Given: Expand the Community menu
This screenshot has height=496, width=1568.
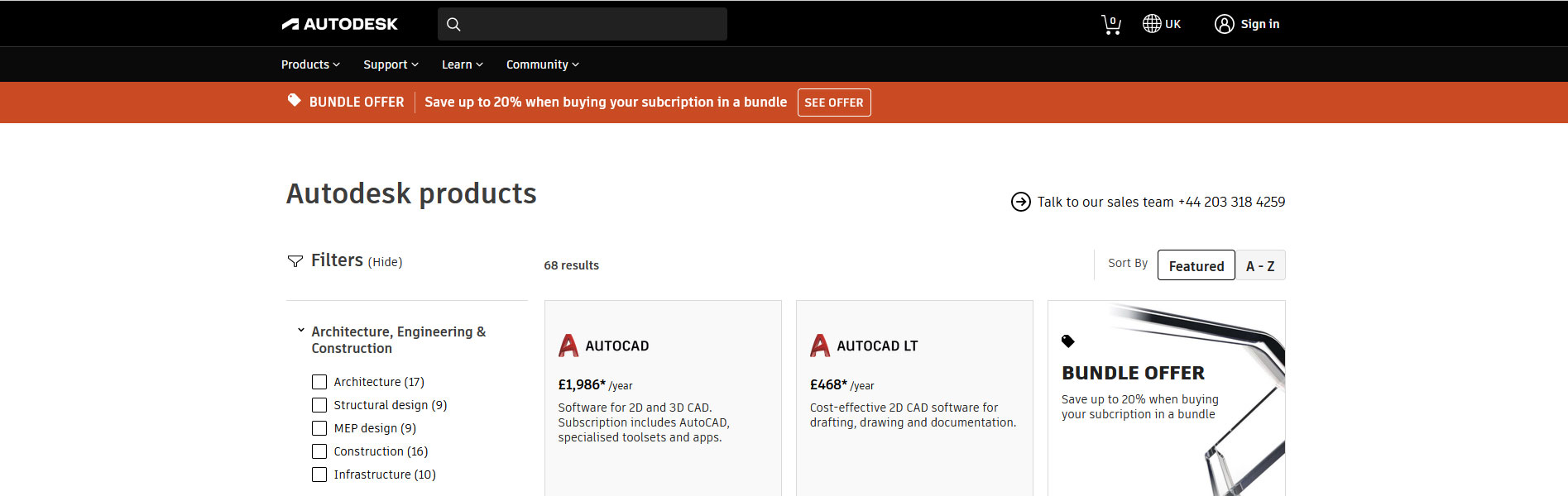Looking at the screenshot, I should click(542, 64).
